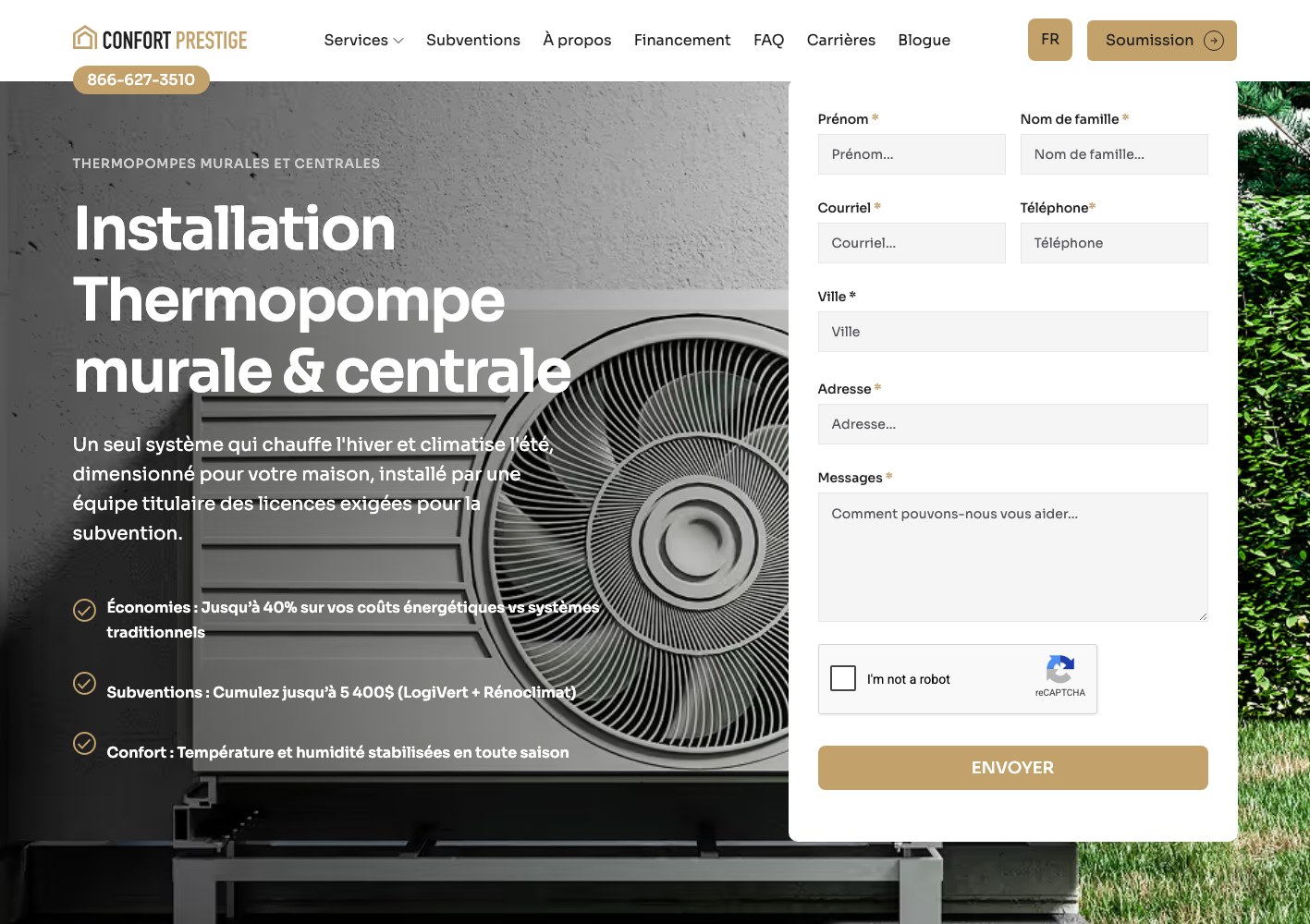Open the FR language selector
Screen dimensions: 1310x924
tap(1050, 40)
